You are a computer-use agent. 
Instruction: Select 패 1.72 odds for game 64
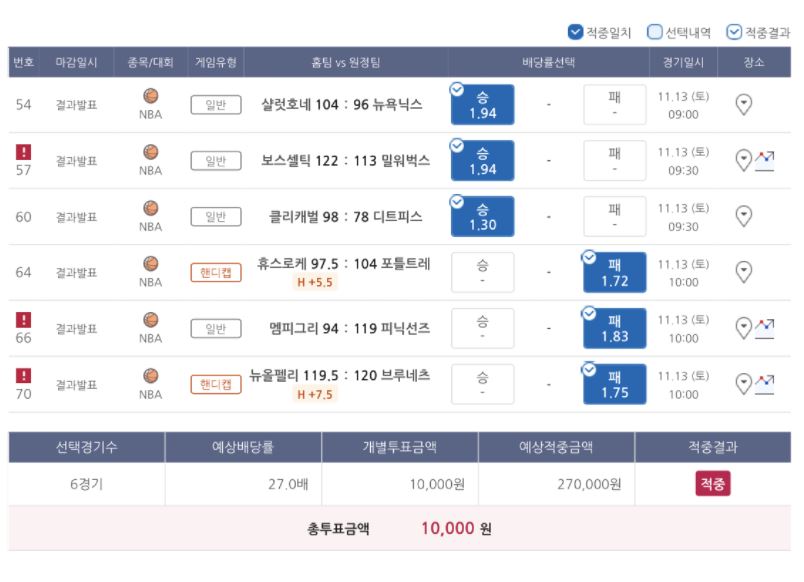pyautogui.click(x=615, y=272)
